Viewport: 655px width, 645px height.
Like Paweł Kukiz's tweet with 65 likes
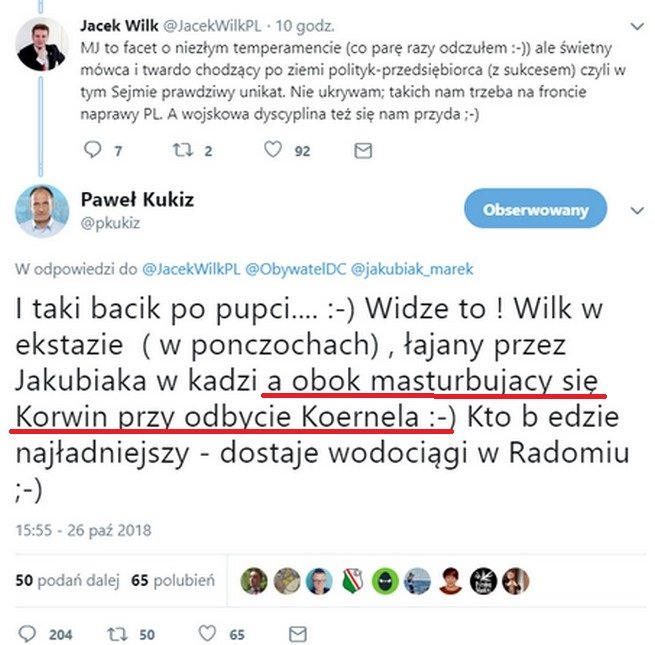(x=207, y=633)
